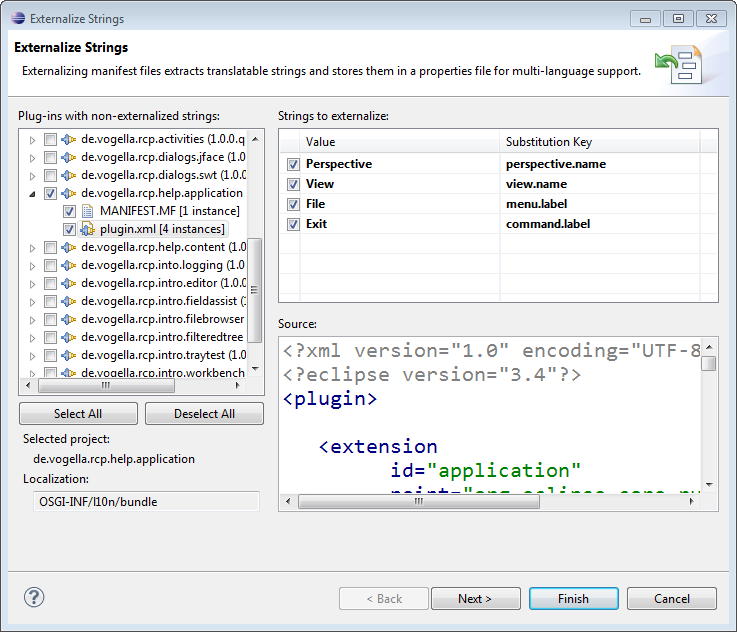Check the de.vogella.rcp.dialogs.jface checkbox

(50, 157)
